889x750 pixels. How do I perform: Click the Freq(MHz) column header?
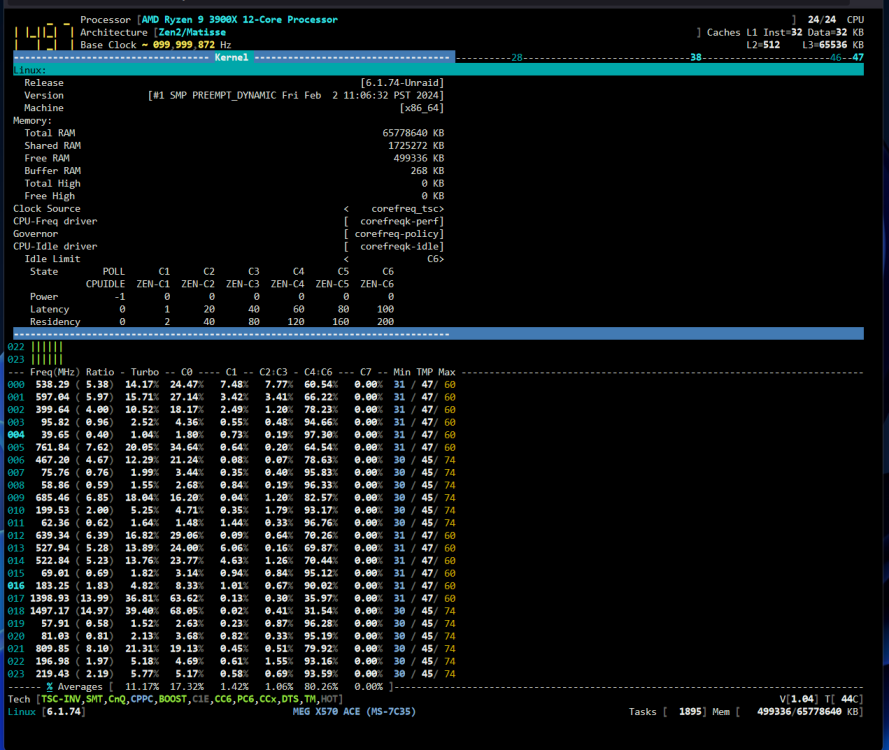coord(55,372)
